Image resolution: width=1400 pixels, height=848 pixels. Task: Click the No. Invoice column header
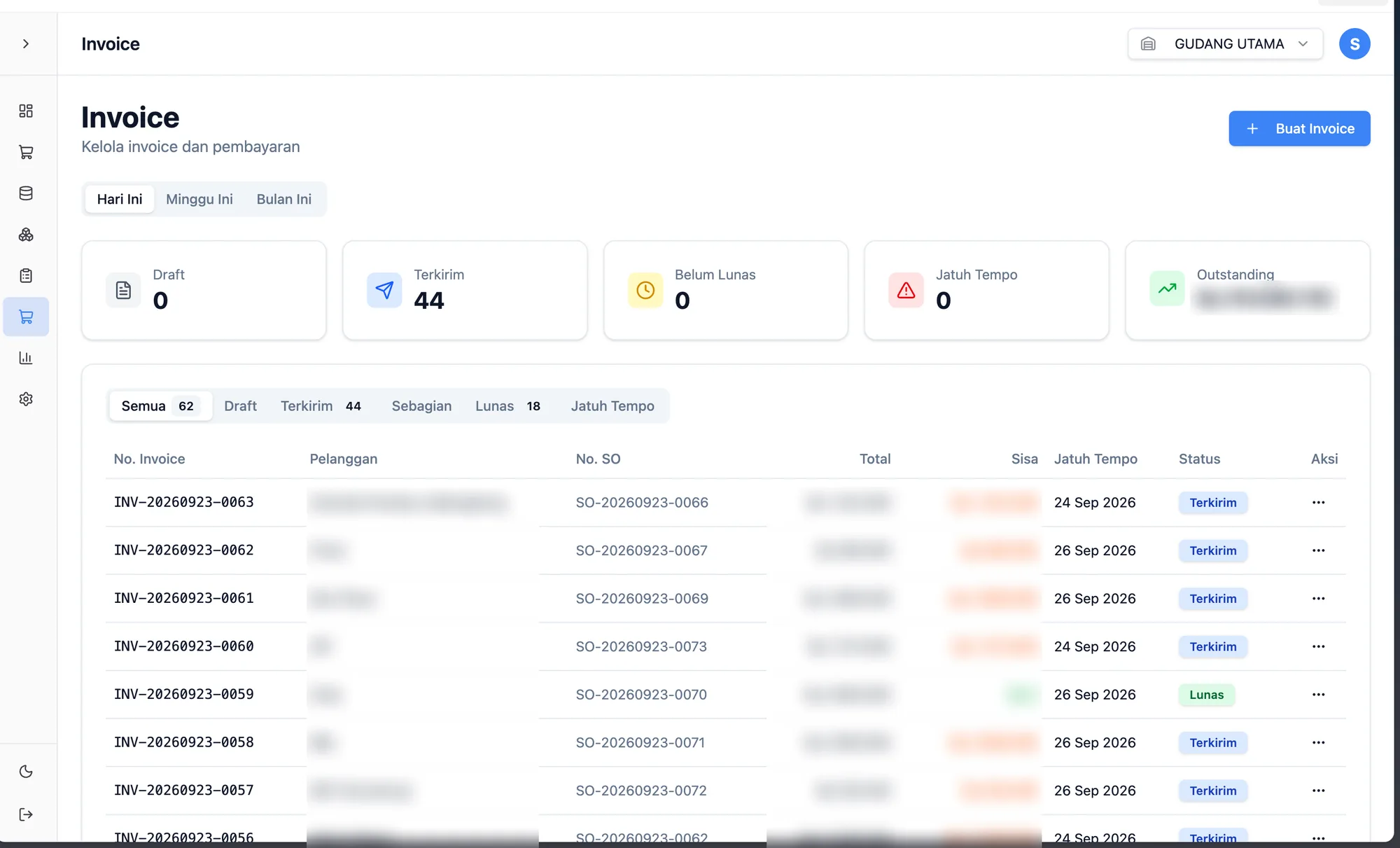149,459
